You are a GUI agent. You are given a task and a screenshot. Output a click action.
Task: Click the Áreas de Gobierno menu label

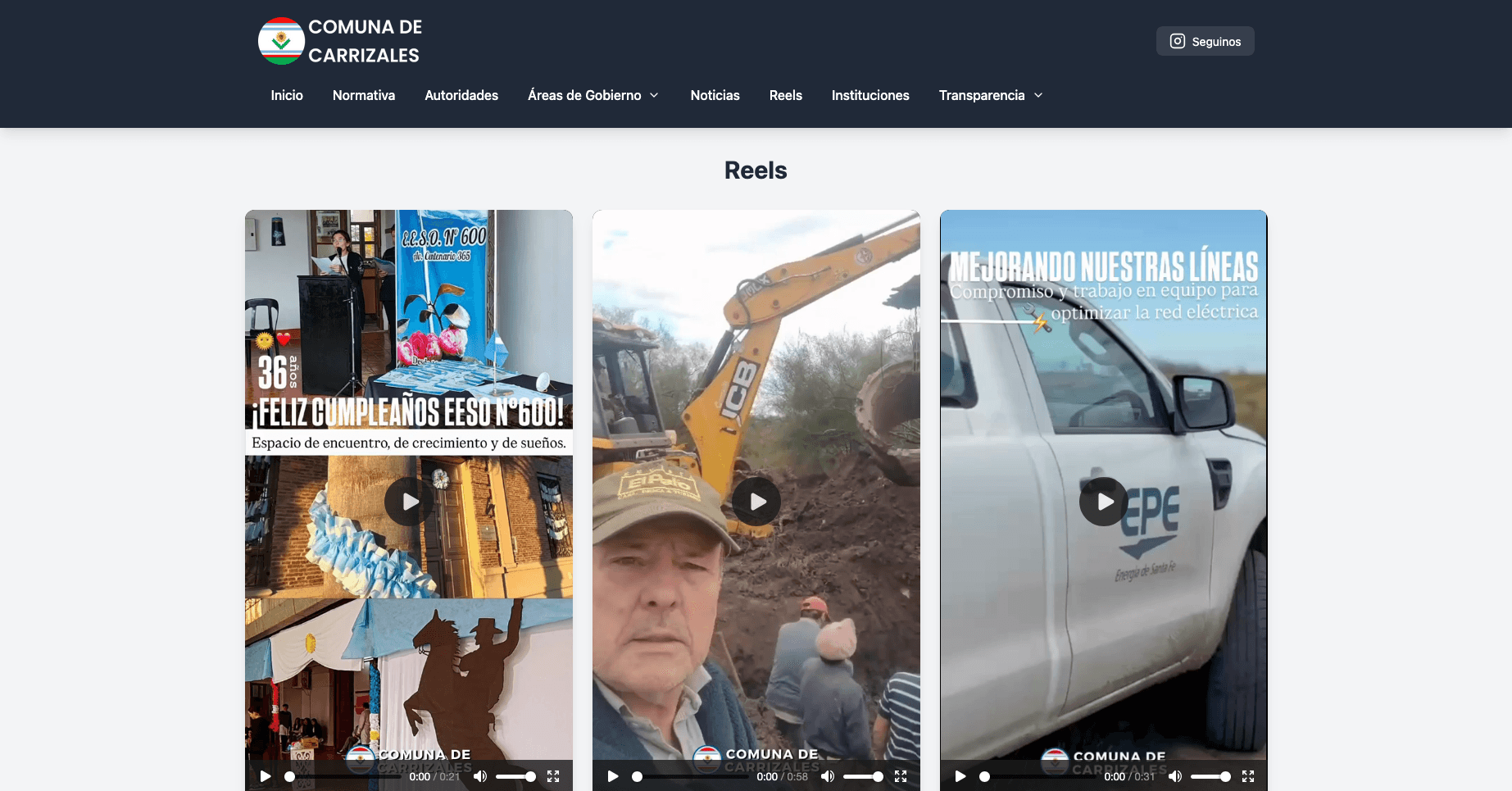584,95
